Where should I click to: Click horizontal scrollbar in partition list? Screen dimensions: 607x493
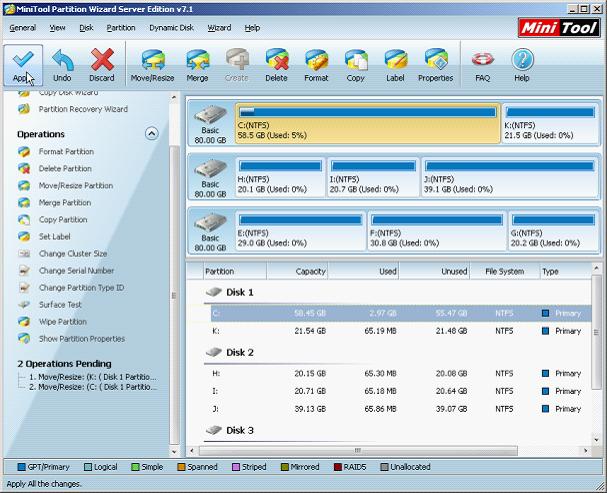click(358, 451)
